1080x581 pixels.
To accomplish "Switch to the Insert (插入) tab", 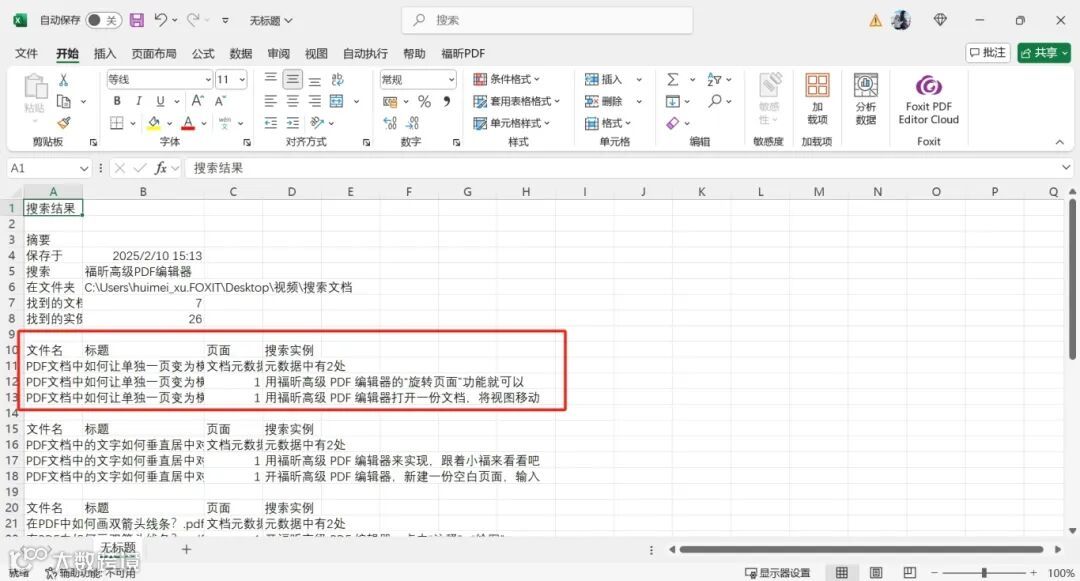I will 105,53.
